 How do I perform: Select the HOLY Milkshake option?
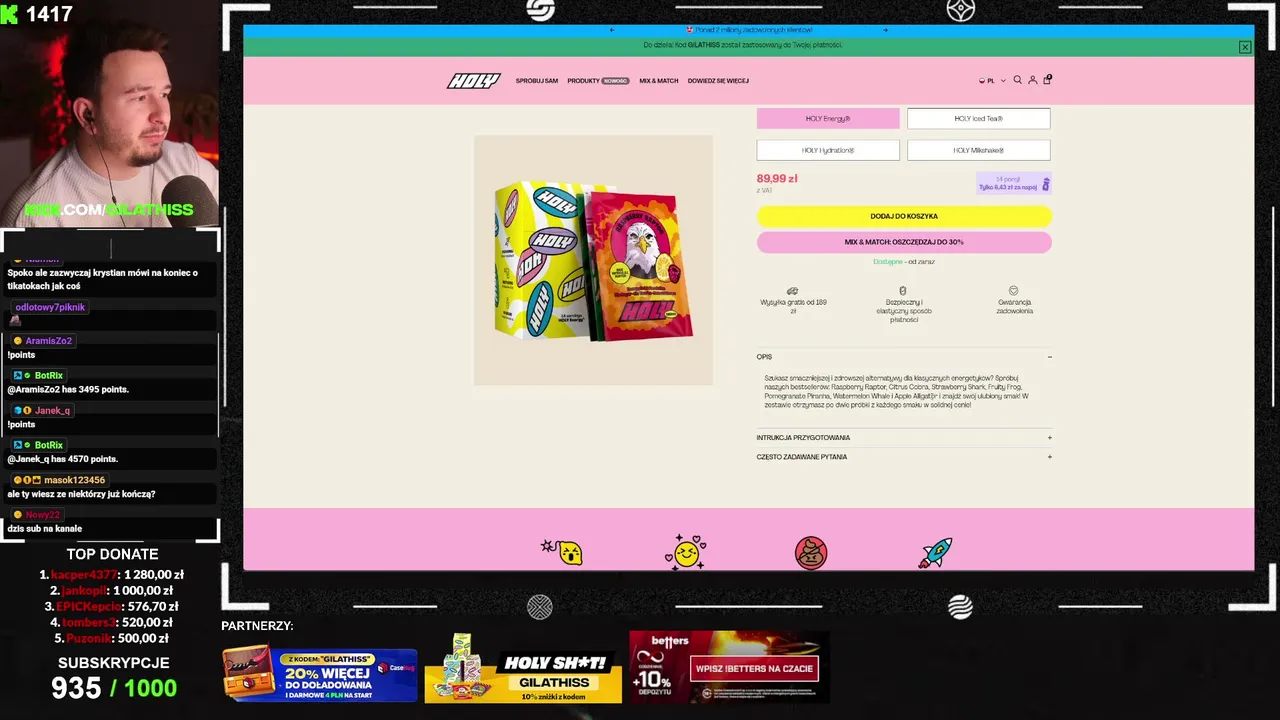click(x=978, y=150)
